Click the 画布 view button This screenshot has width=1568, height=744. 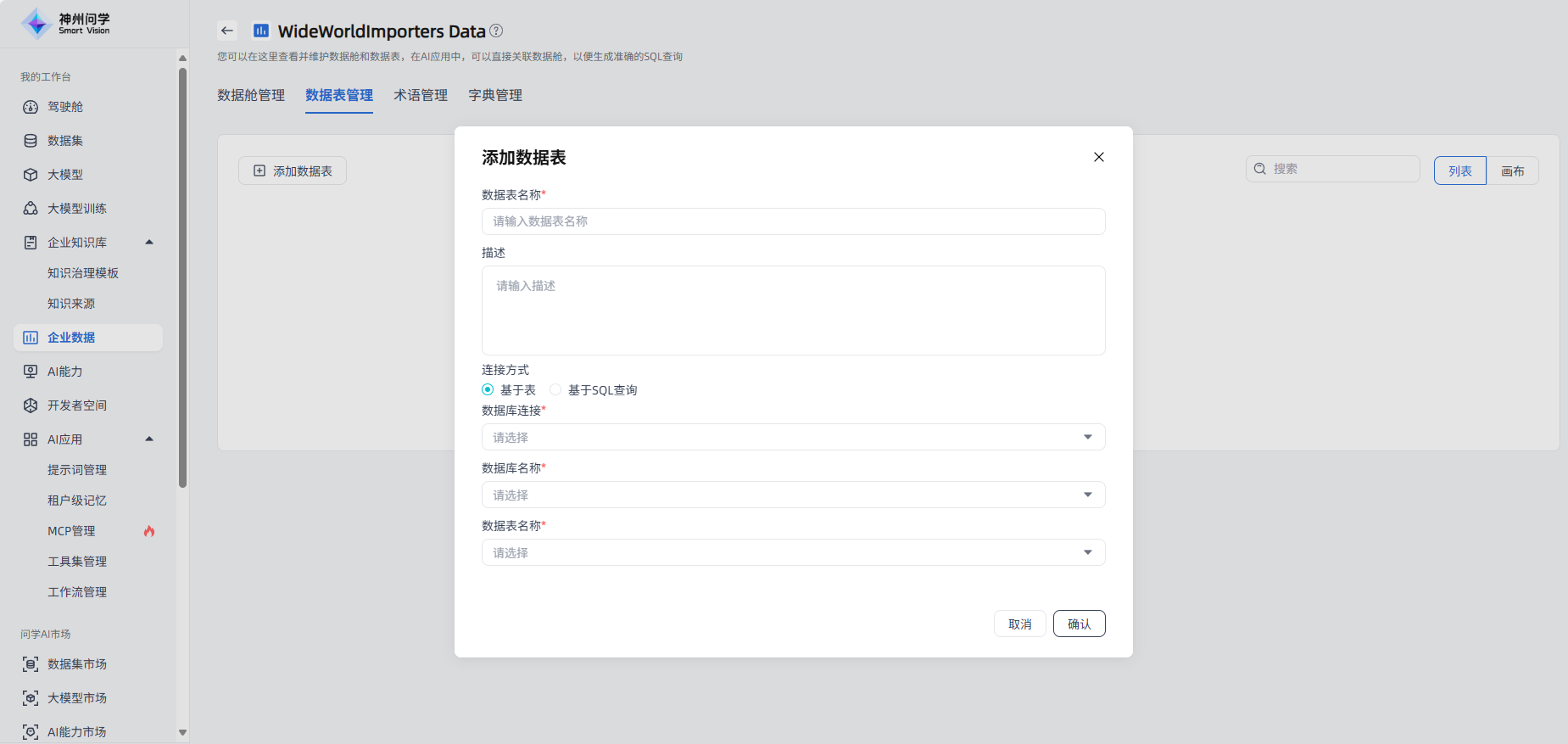1513,171
